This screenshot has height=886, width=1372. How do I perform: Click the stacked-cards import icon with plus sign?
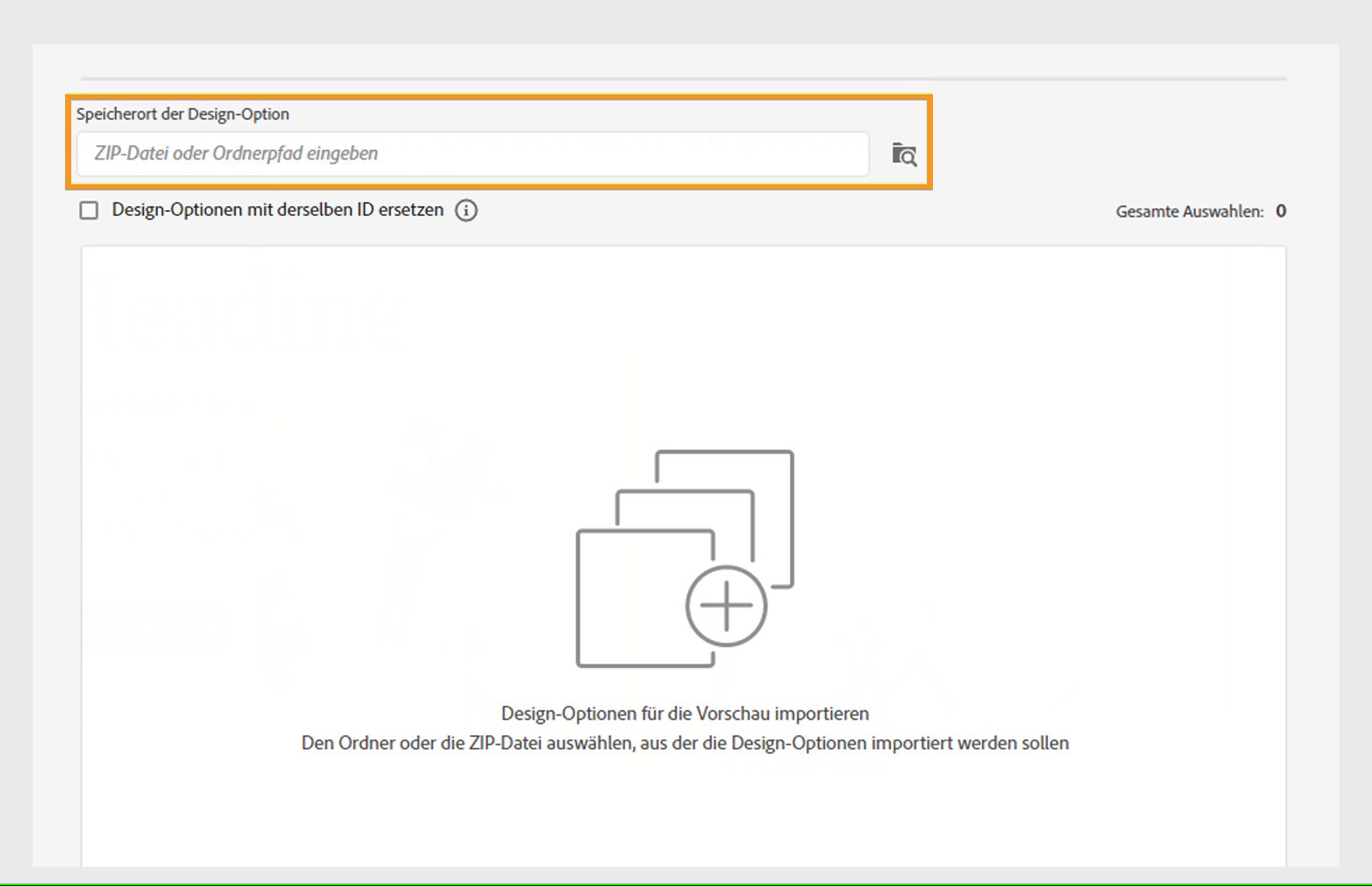click(684, 558)
